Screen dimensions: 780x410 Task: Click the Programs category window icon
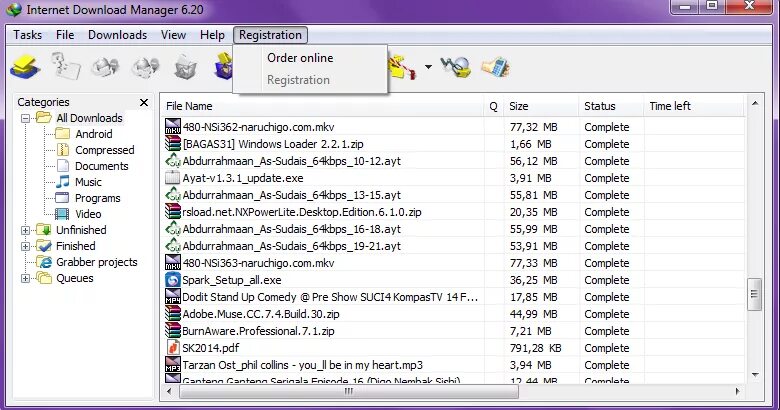pos(63,198)
